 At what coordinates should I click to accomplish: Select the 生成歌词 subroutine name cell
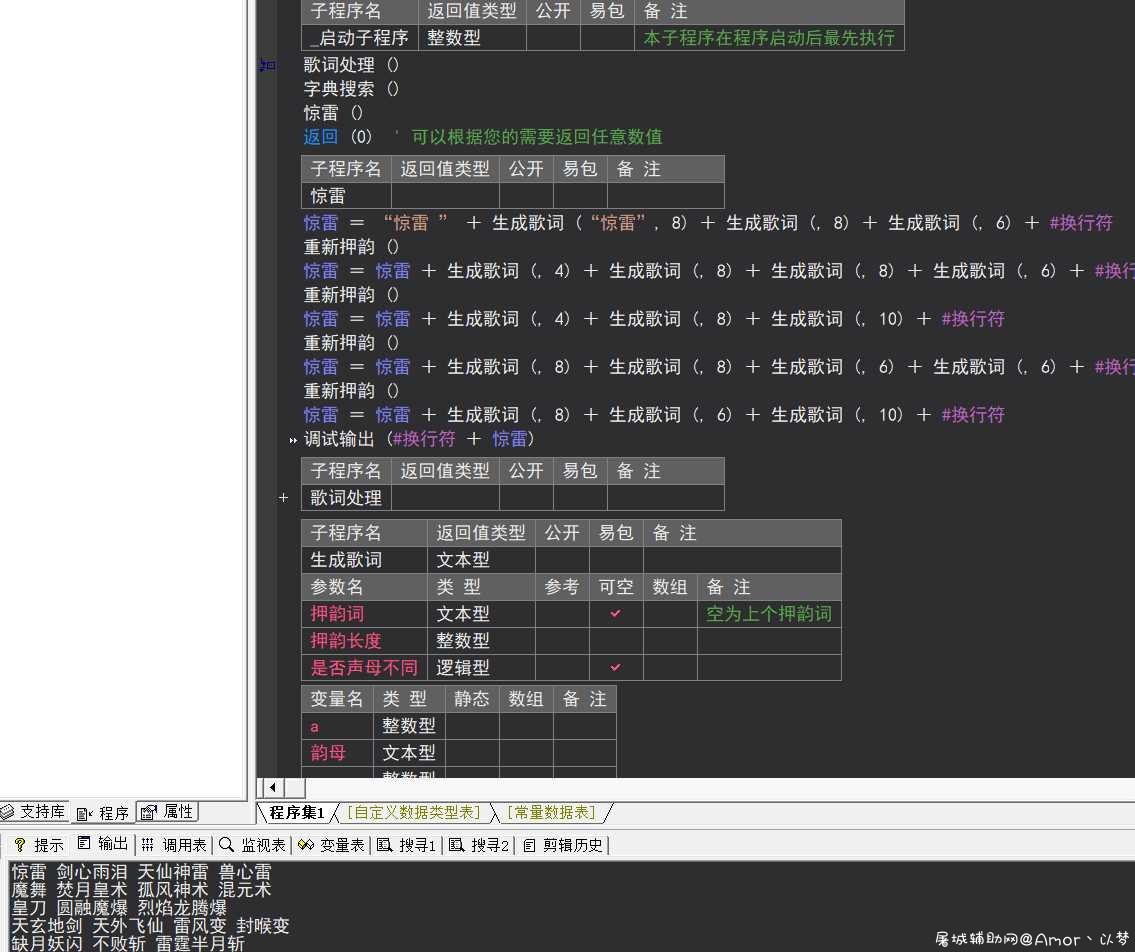pyautogui.click(x=364, y=560)
